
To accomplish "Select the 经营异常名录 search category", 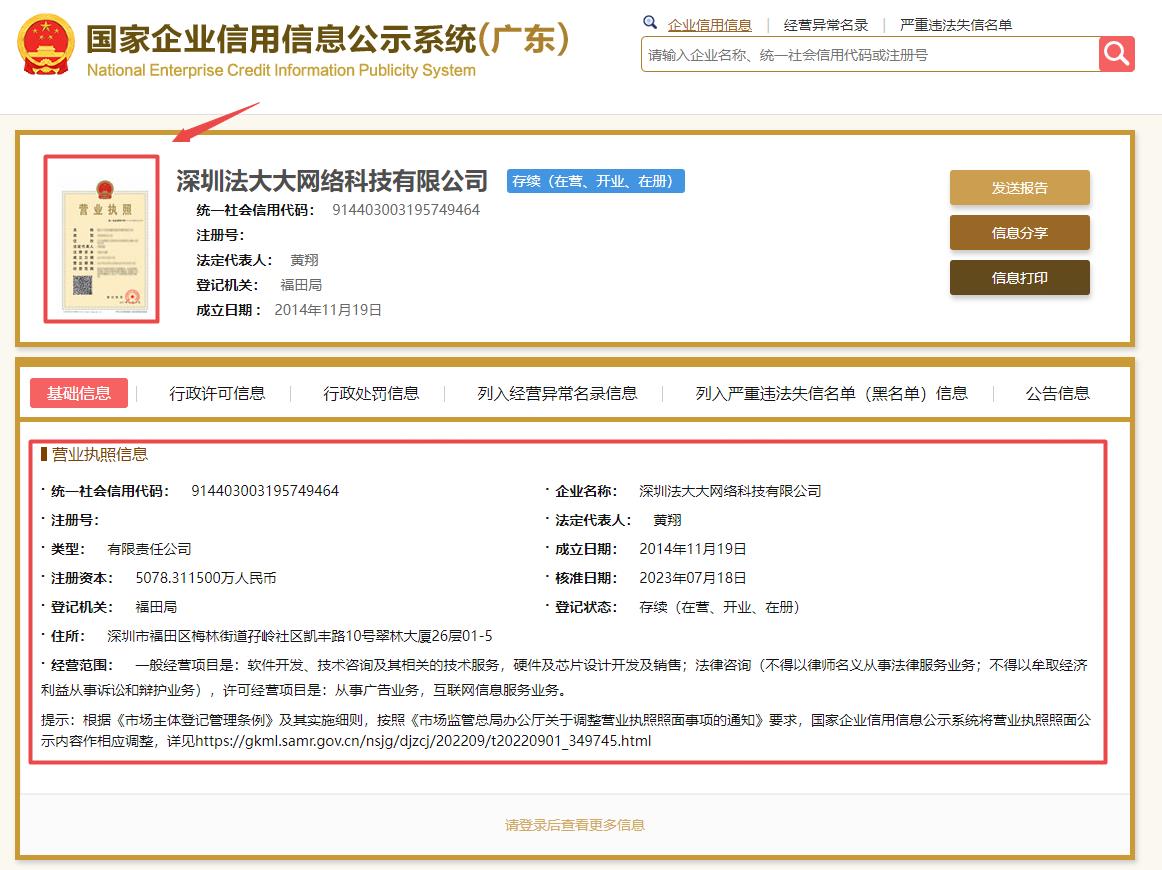I will coord(825,25).
